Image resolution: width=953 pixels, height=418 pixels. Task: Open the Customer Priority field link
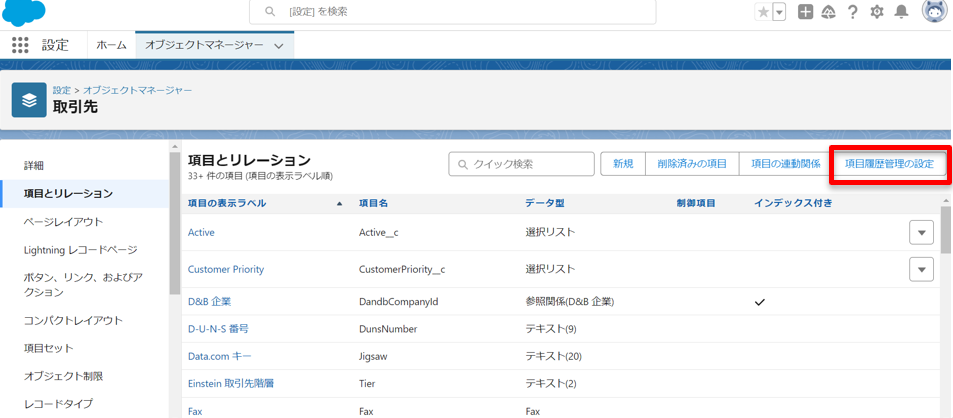[x=226, y=269]
